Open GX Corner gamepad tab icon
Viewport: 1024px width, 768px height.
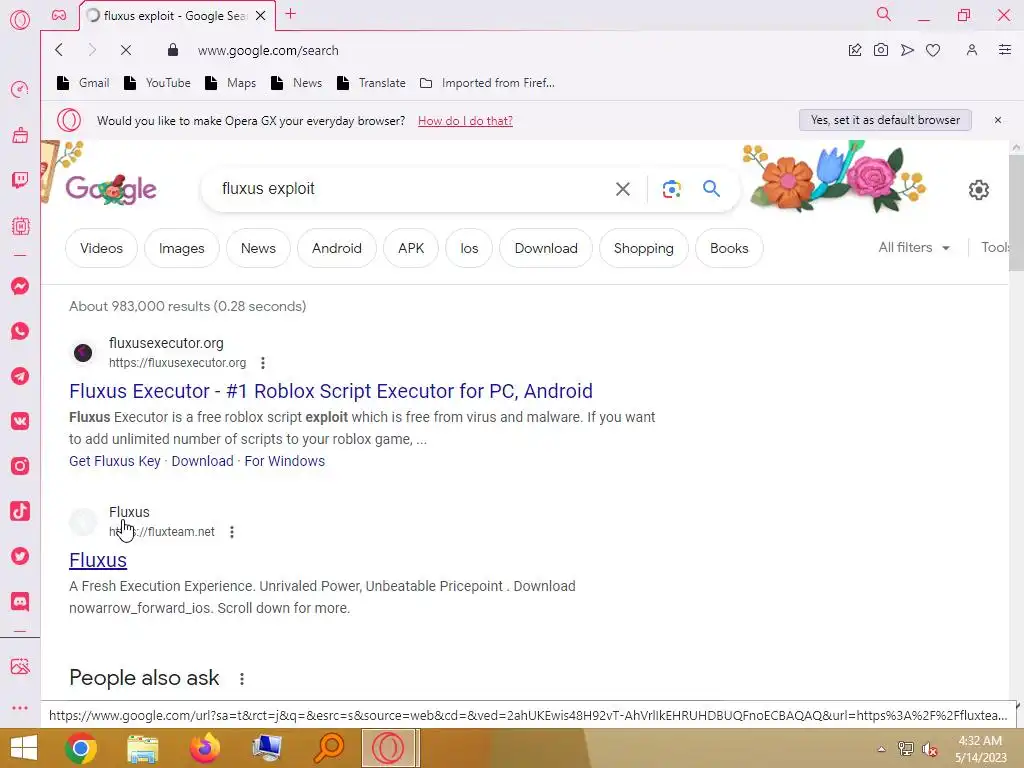click(59, 15)
